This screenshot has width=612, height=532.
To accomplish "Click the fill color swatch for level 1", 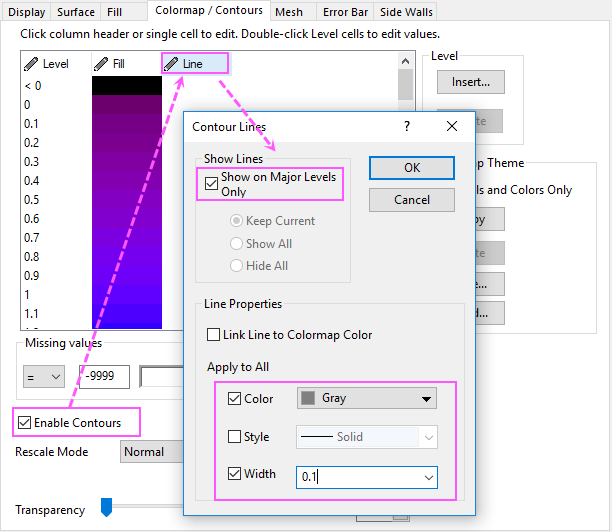I will coord(127,295).
